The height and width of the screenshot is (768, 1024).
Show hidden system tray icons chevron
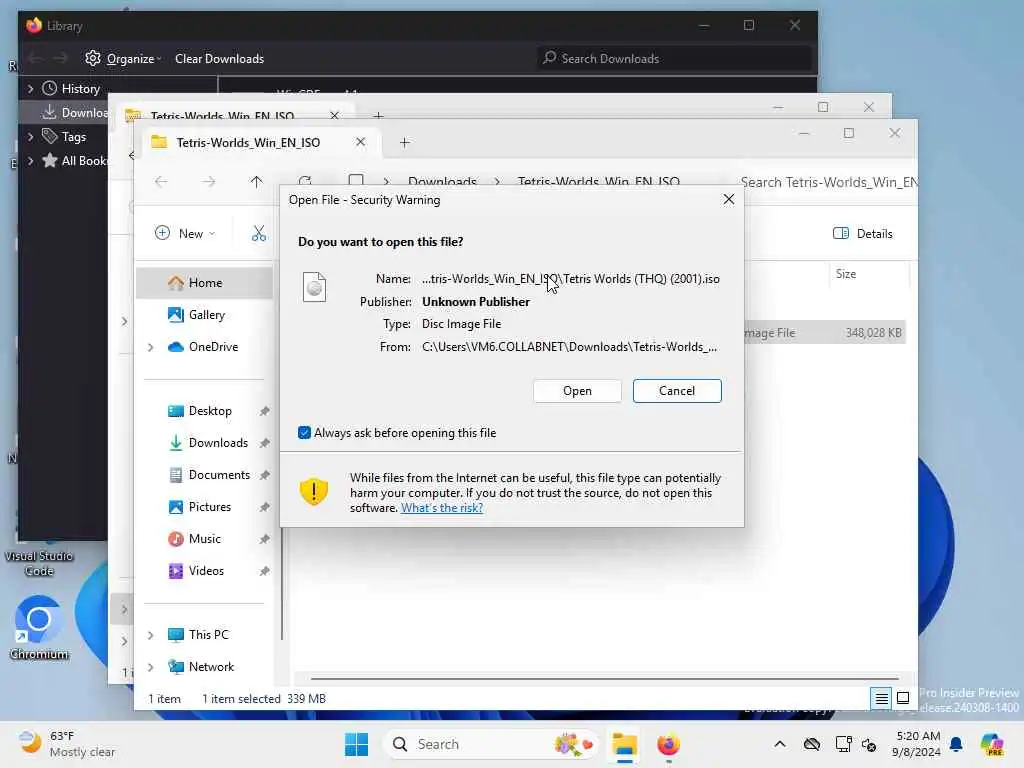(x=780, y=744)
